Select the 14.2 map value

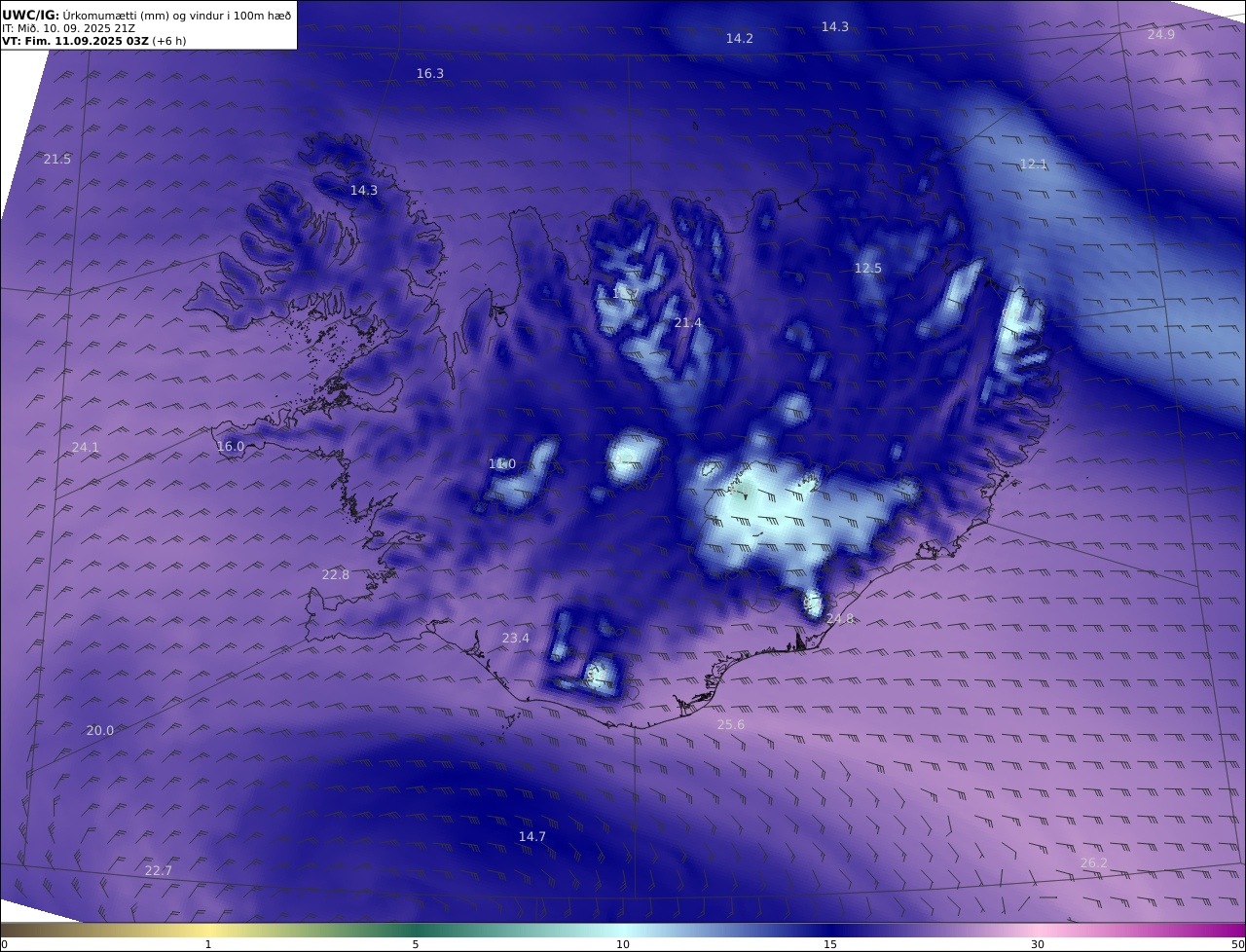(x=739, y=39)
